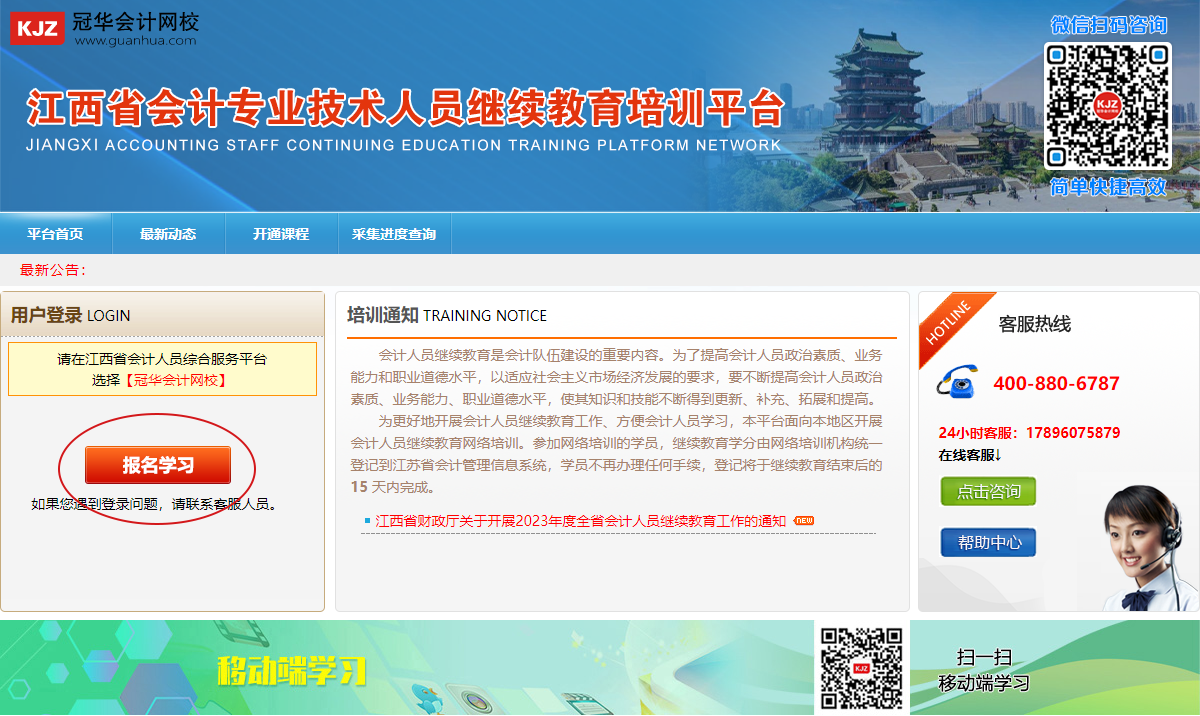
Task: Click the www.guanhua.com site address
Action: pos(135,40)
